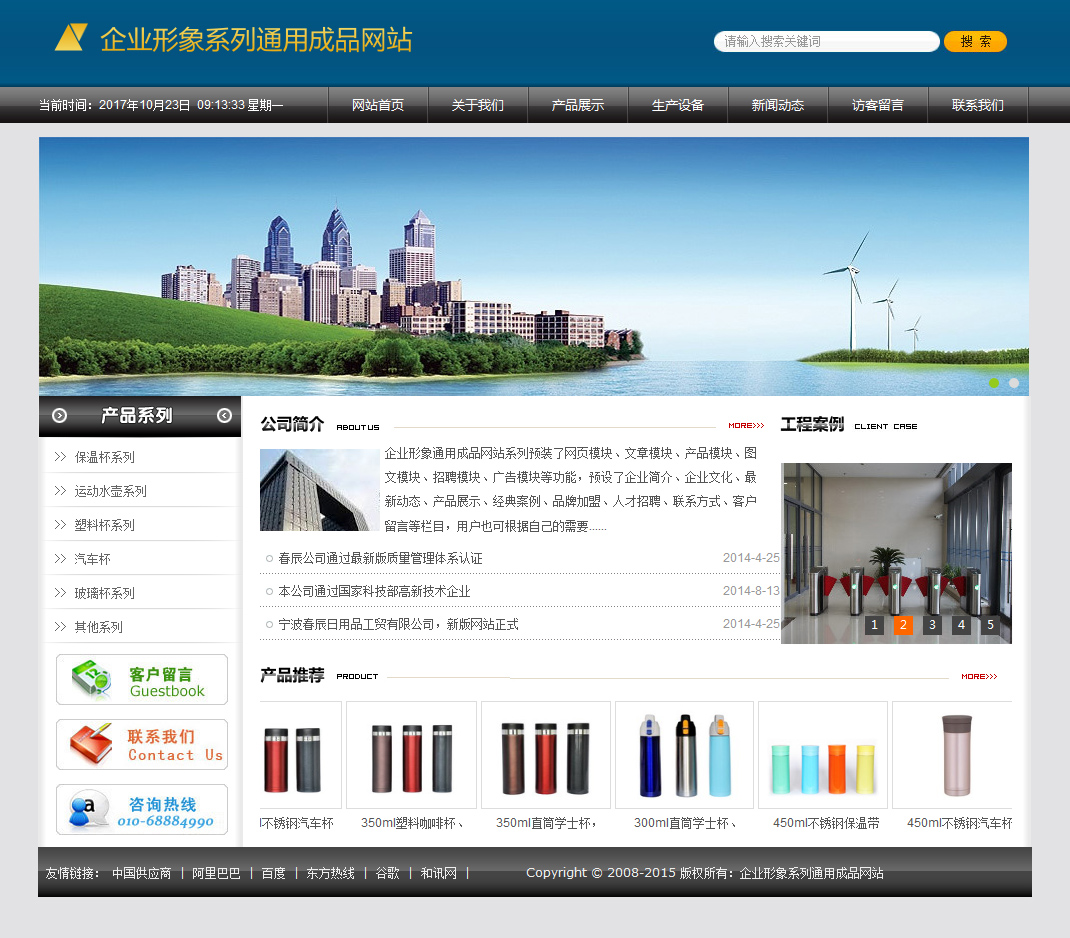Open news 本公司通过国家科技部高新技术企业

coord(374,591)
